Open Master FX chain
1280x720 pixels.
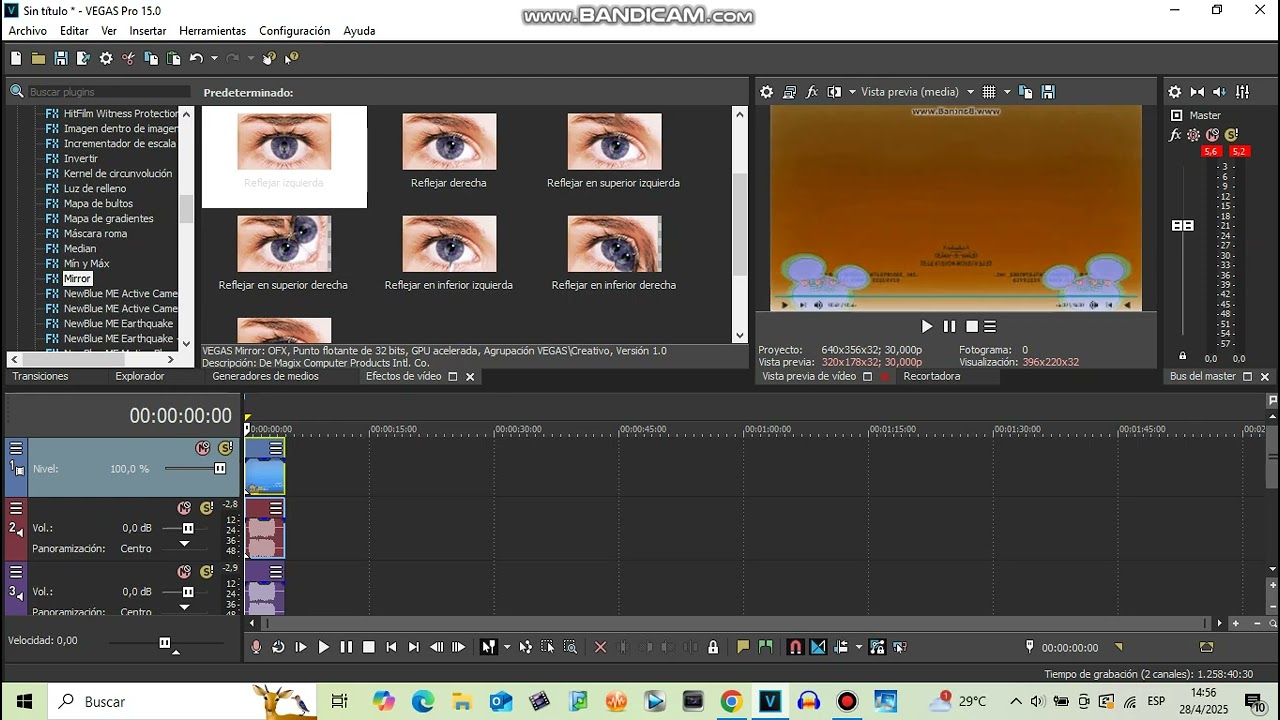point(1176,135)
